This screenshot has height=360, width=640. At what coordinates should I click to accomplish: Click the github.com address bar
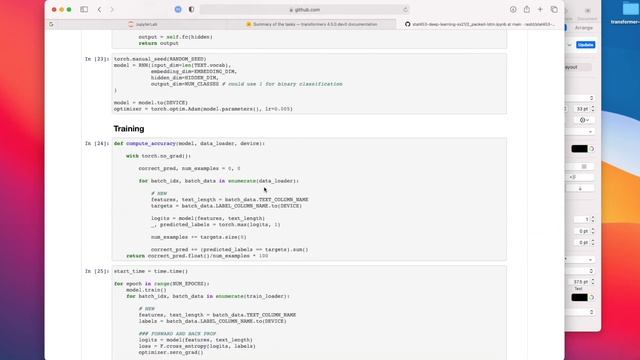pos(304,10)
